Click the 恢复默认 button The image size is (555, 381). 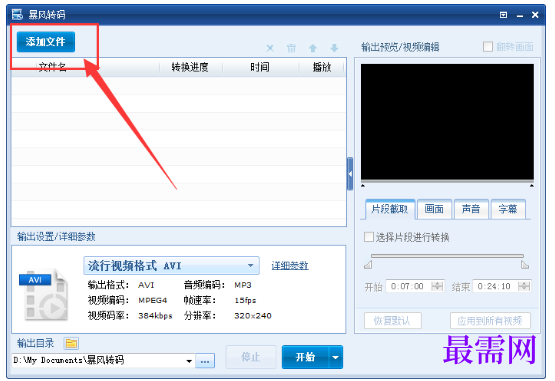point(393,321)
